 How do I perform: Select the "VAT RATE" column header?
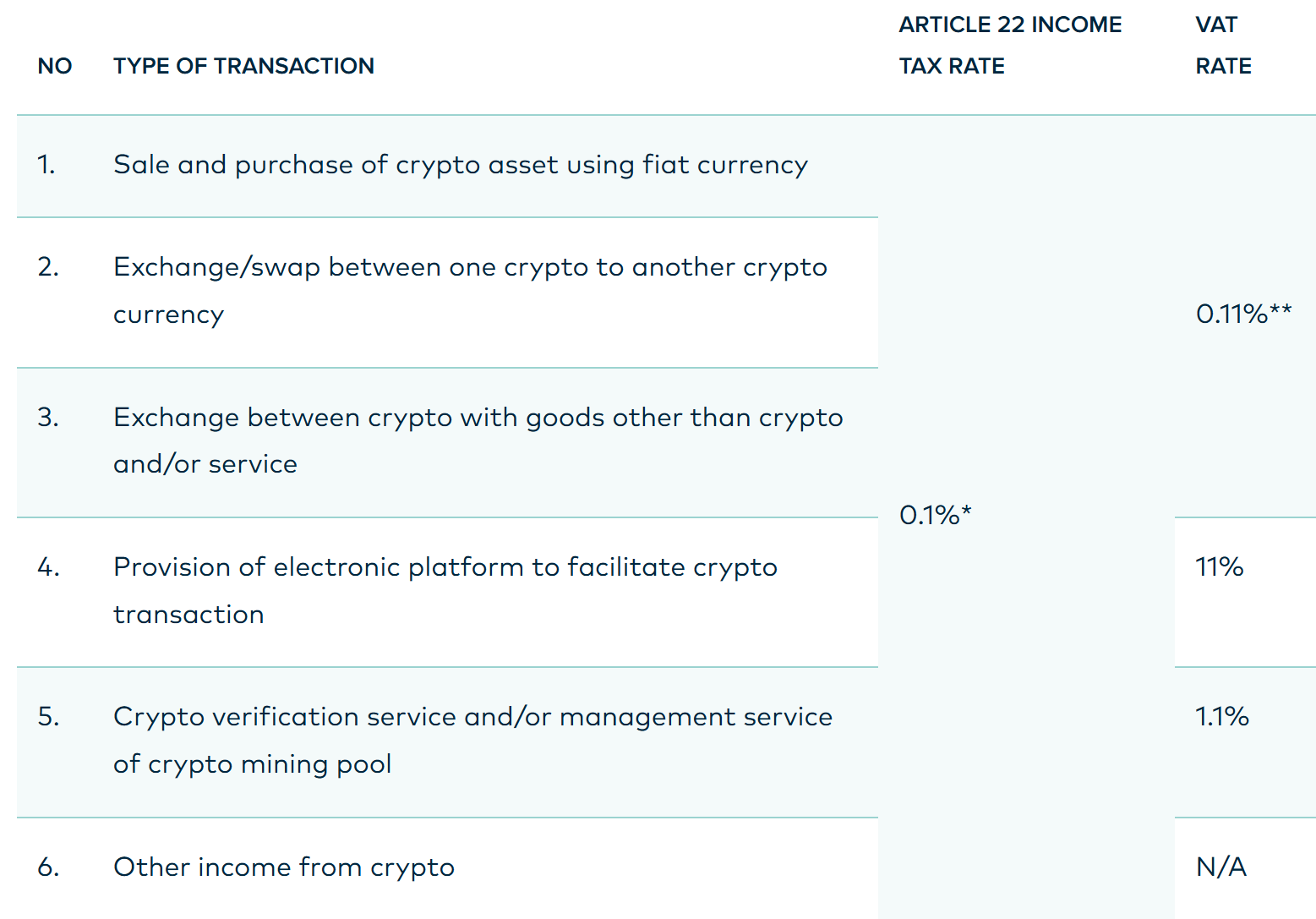coord(1222,46)
